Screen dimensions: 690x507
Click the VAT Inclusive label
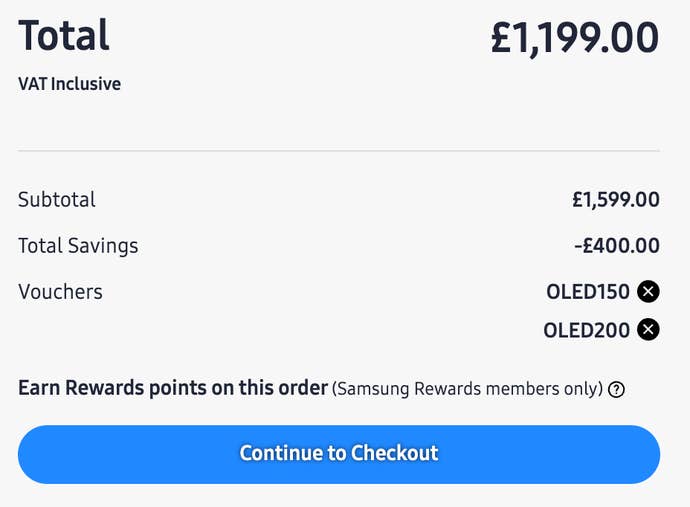click(69, 84)
